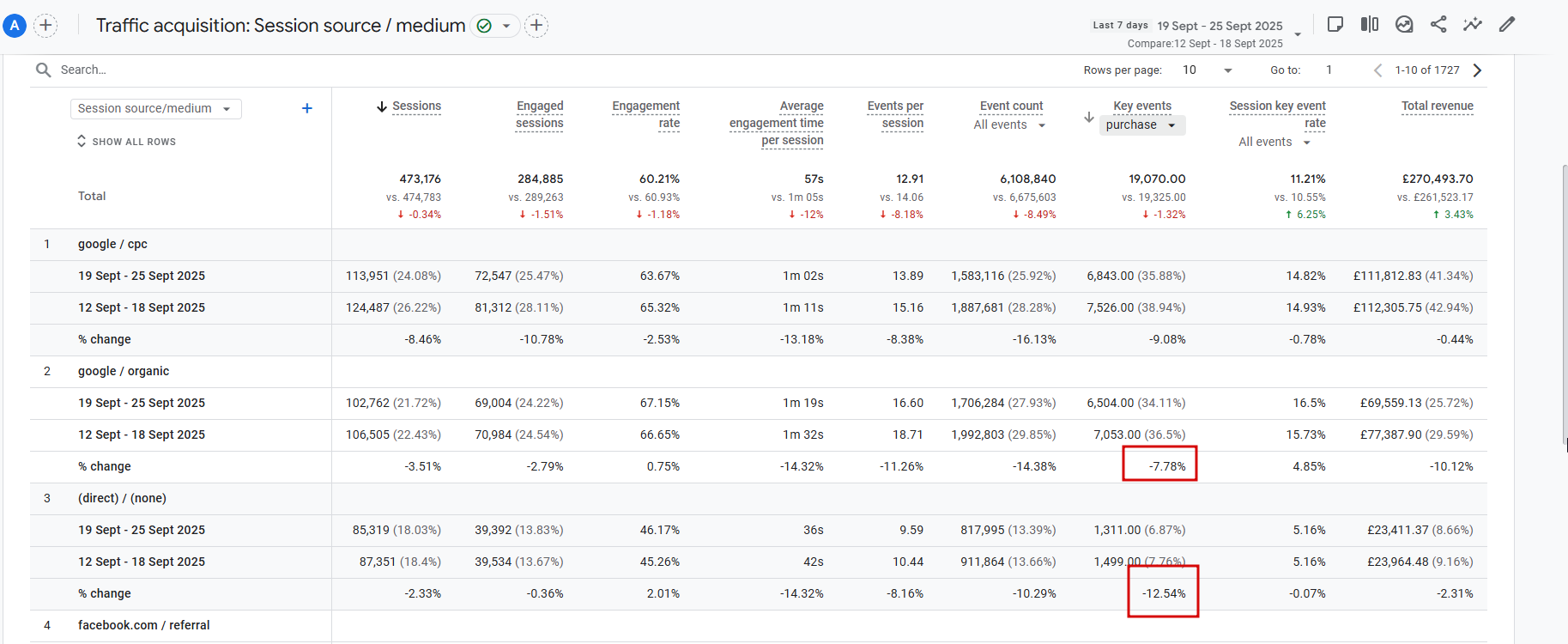The width and height of the screenshot is (1568, 644).
Task: Click the 'Last 7 days' label
Action: (1120, 25)
